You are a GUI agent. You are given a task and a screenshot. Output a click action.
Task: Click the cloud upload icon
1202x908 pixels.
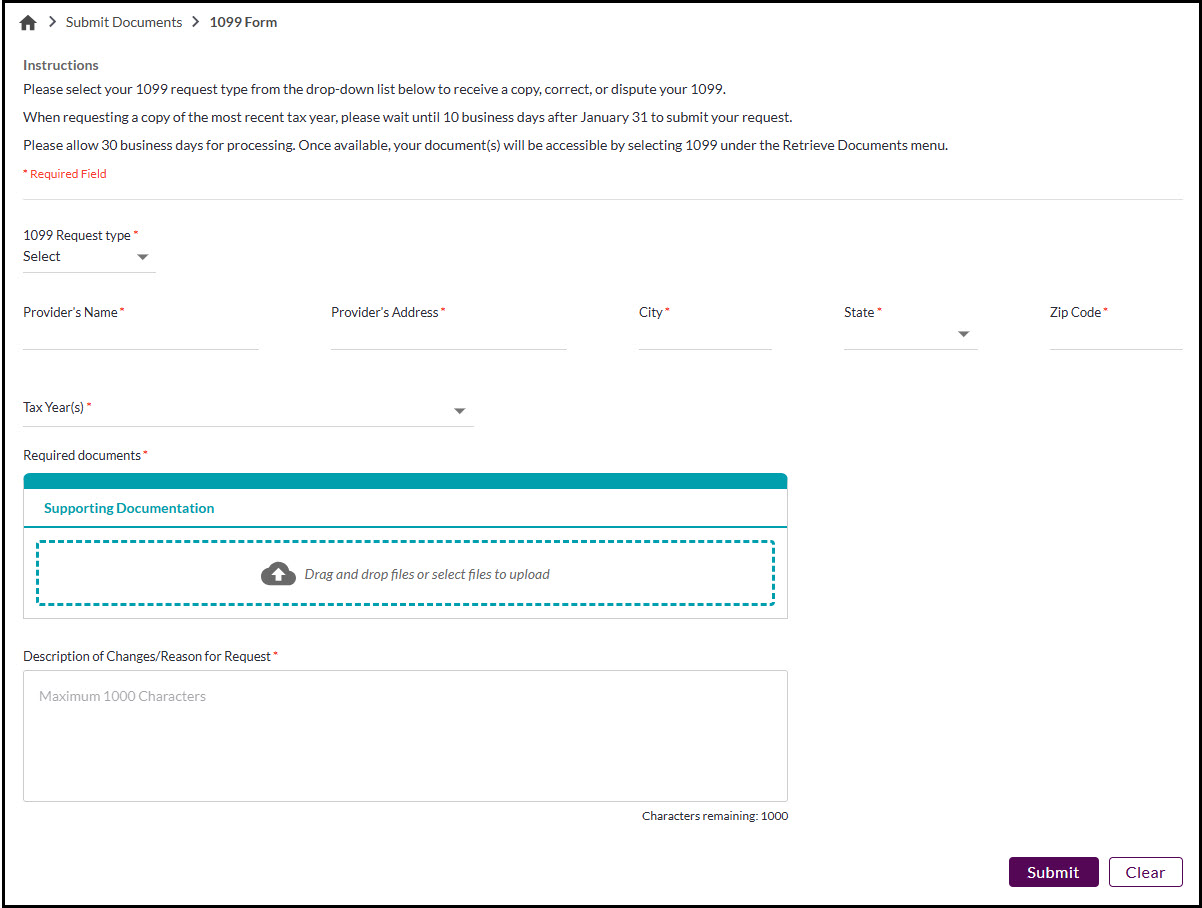(278, 574)
